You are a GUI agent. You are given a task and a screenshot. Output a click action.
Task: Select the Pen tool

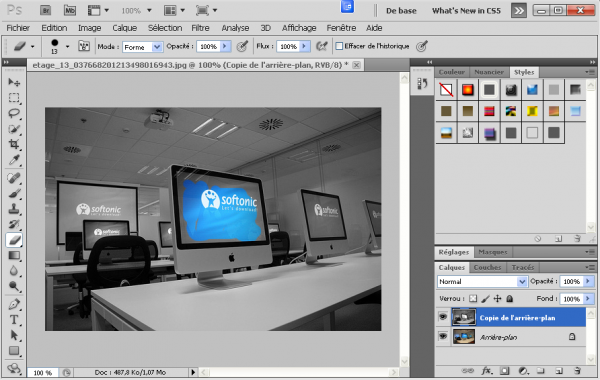click(x=14, y=305)
